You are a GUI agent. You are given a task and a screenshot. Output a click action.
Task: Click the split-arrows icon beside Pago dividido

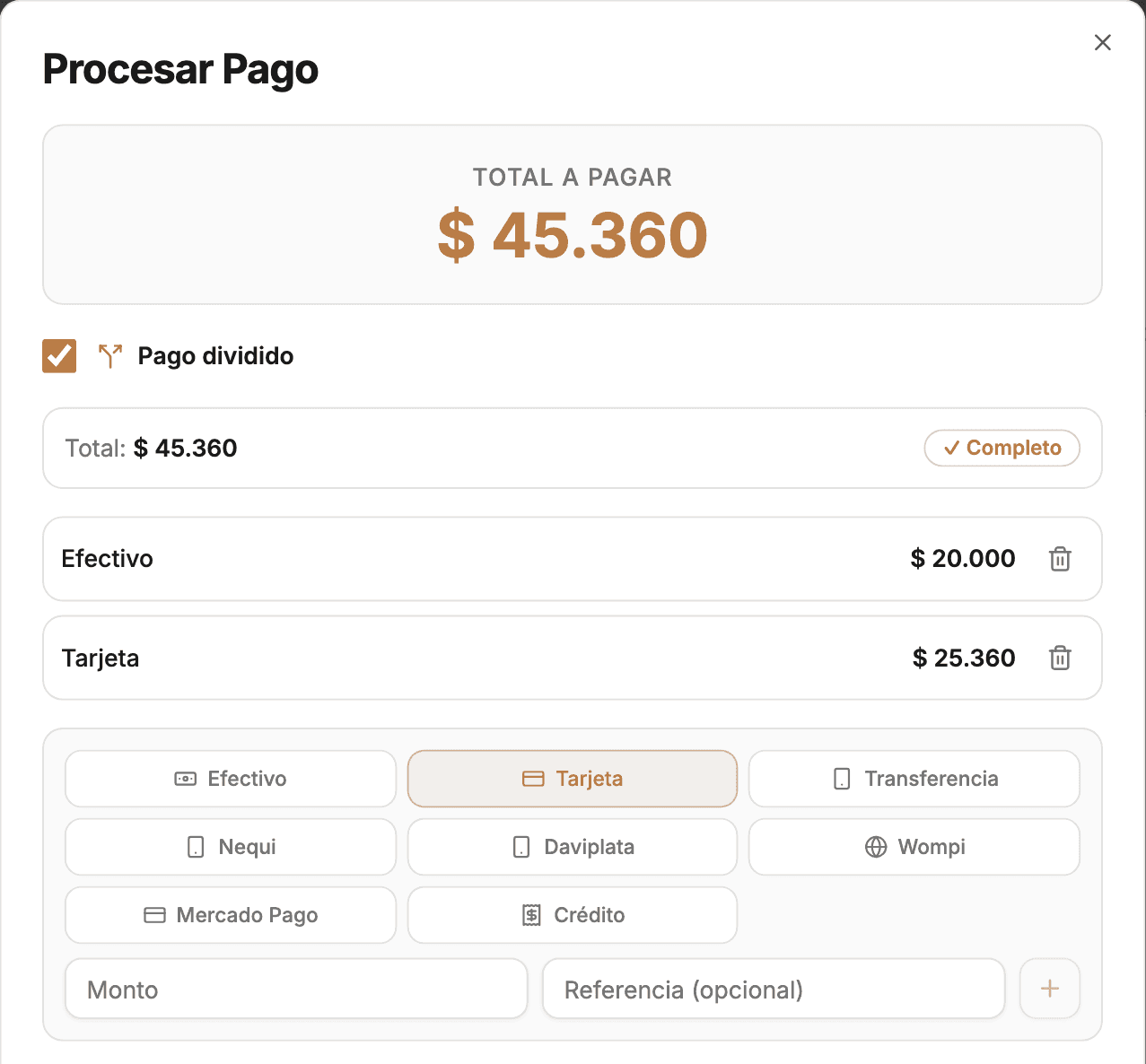point(109,356)
